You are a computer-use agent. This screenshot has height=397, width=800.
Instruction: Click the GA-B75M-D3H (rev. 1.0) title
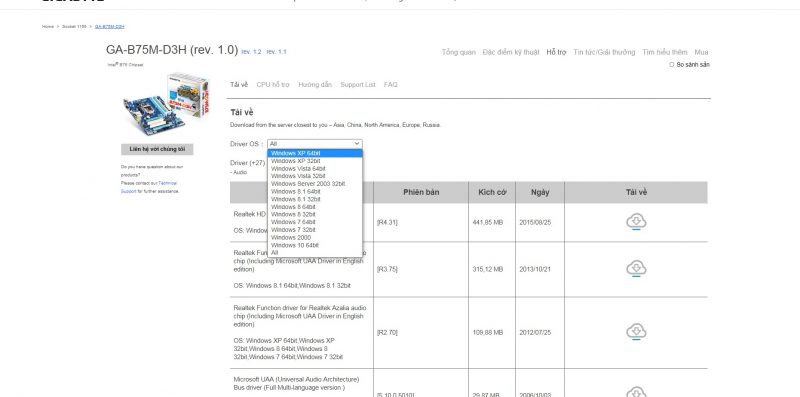pyautogui.click(x=172, y=50)
